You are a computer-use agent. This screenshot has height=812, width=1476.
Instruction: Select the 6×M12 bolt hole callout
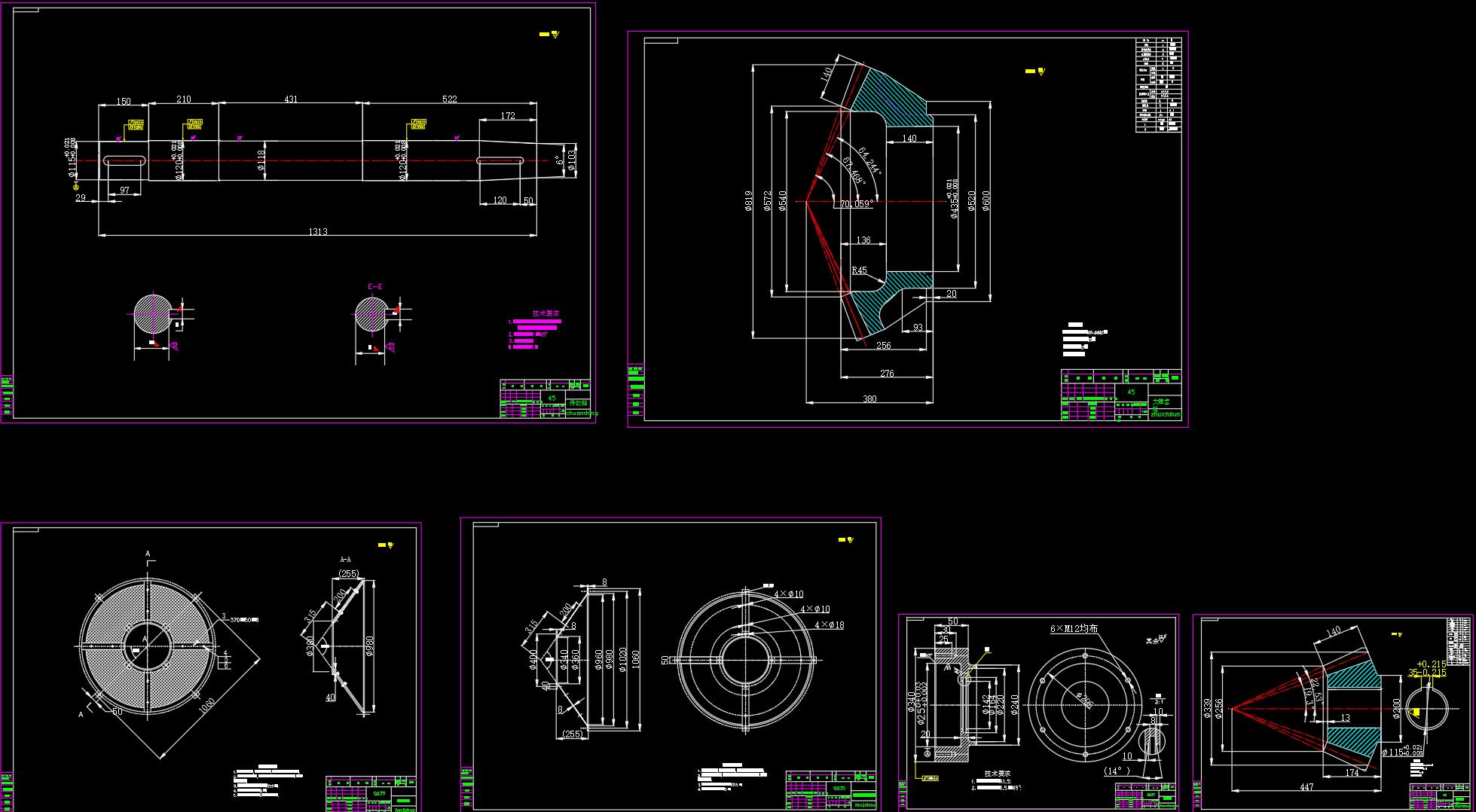point(1074,628)
